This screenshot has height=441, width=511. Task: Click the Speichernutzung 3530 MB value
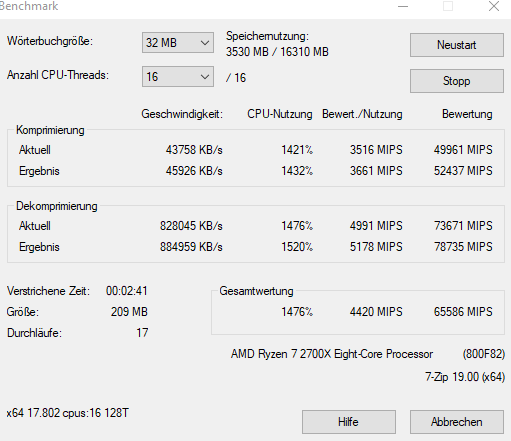pyautogui.click(x=247, y=52)
